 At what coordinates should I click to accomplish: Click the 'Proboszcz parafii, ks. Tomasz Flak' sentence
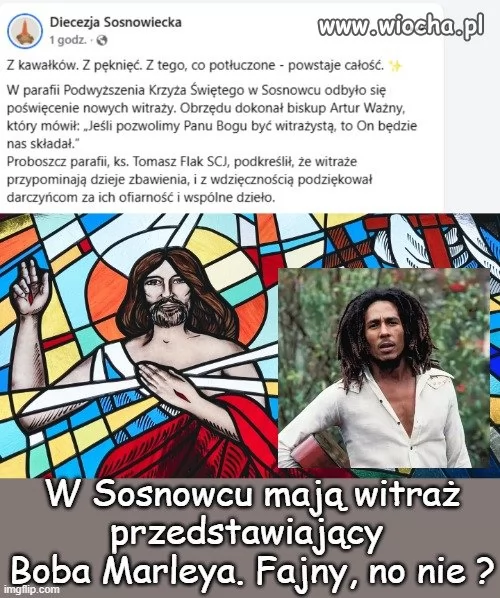(x=117, y=162)
